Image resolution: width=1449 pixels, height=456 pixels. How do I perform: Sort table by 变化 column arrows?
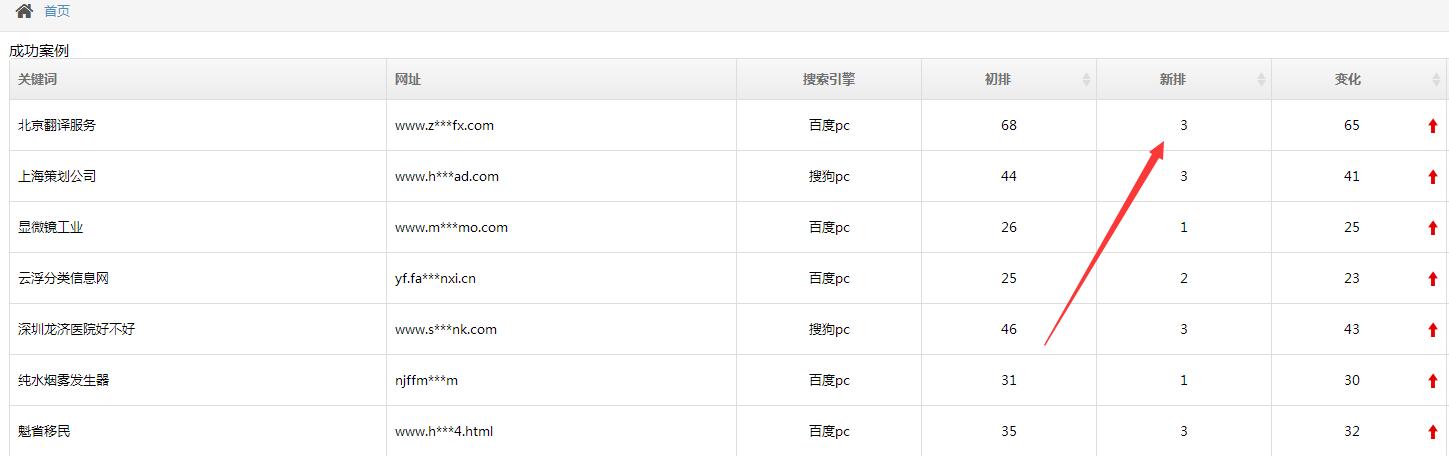pyautogui.click(x=1436, y=80)
